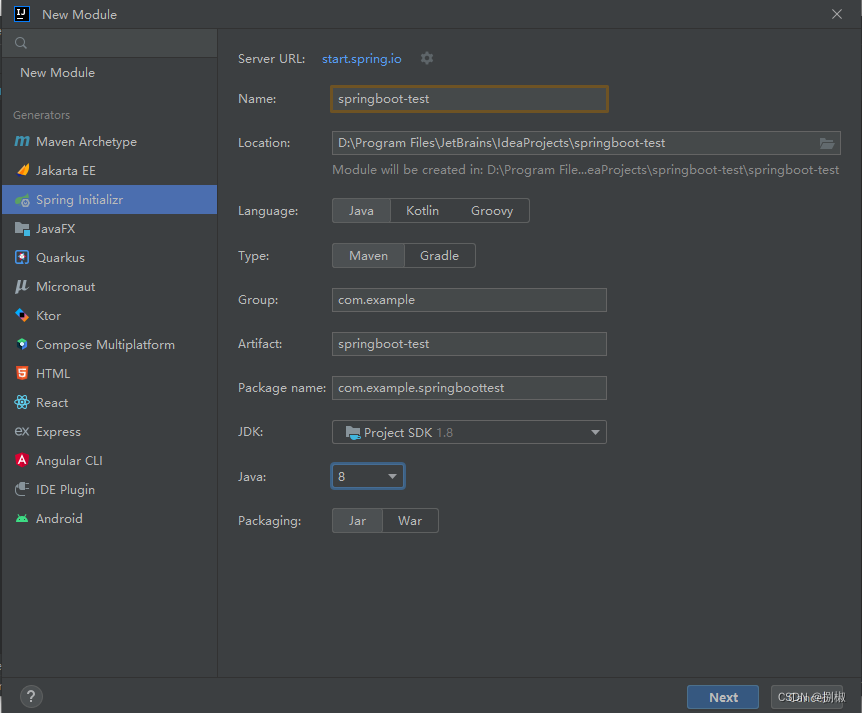Viewport: 862px width, 713px height.
Task: Select IDE Plugin generator entry
Action: 109,489
